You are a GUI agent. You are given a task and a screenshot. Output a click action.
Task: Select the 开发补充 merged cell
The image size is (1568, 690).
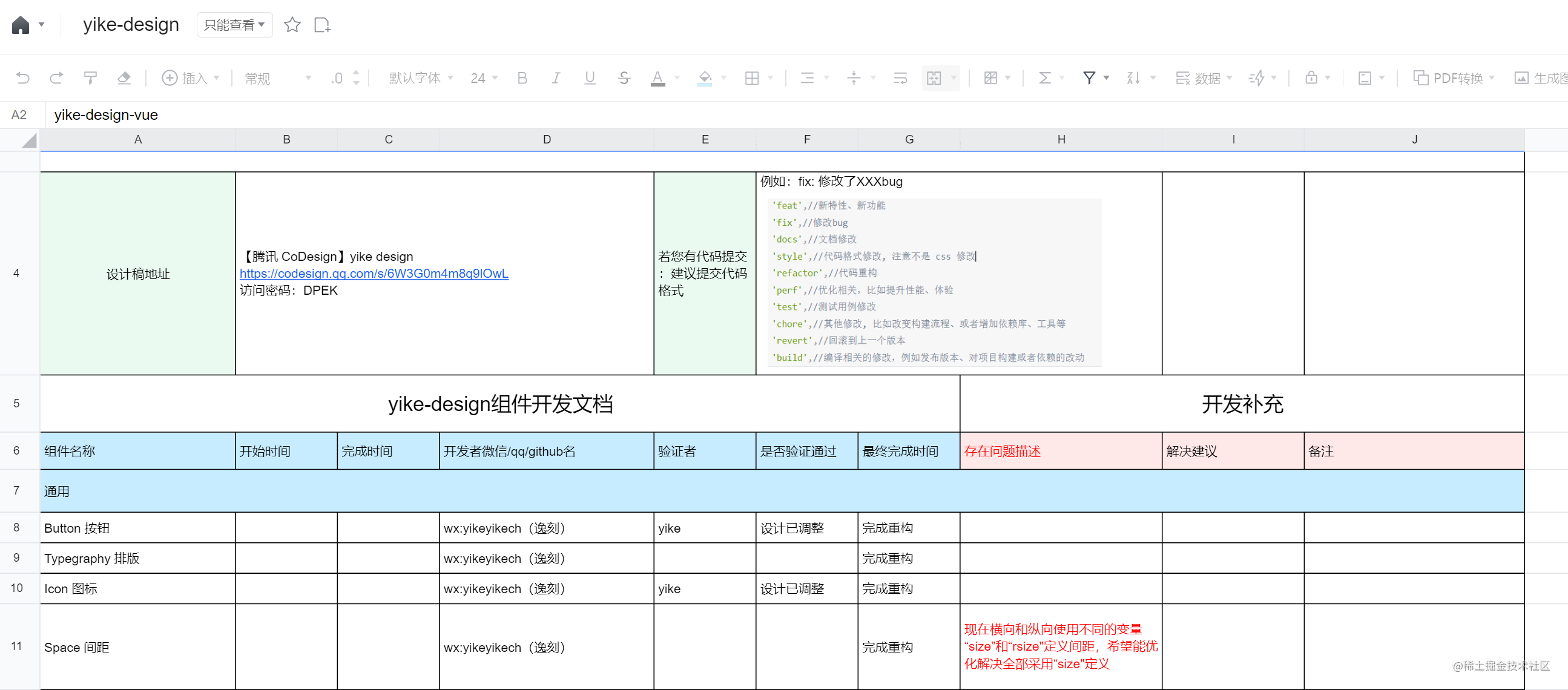pyautogui.click(x=1242, y=404)
